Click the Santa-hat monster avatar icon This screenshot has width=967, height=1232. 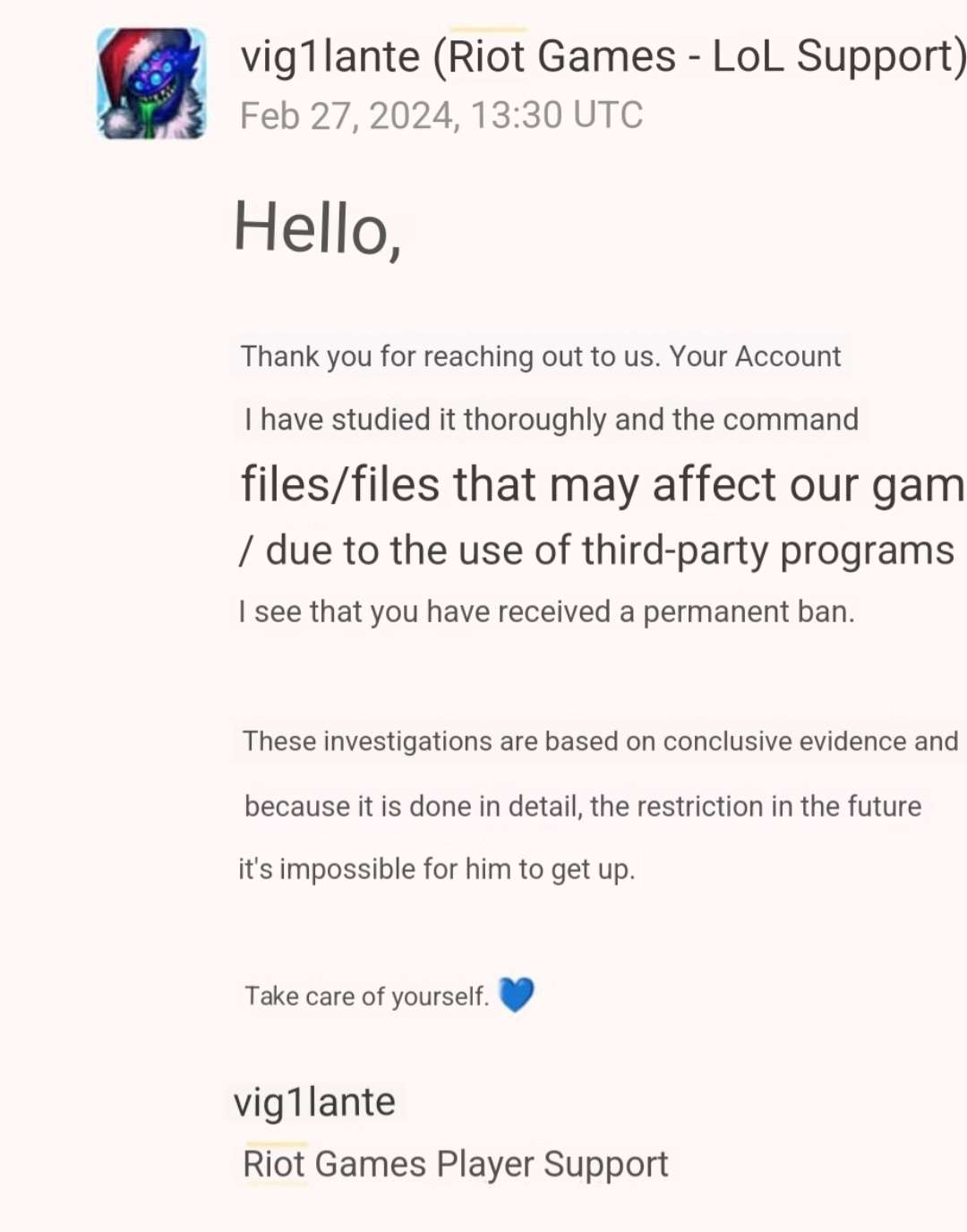tap(151, 83)
